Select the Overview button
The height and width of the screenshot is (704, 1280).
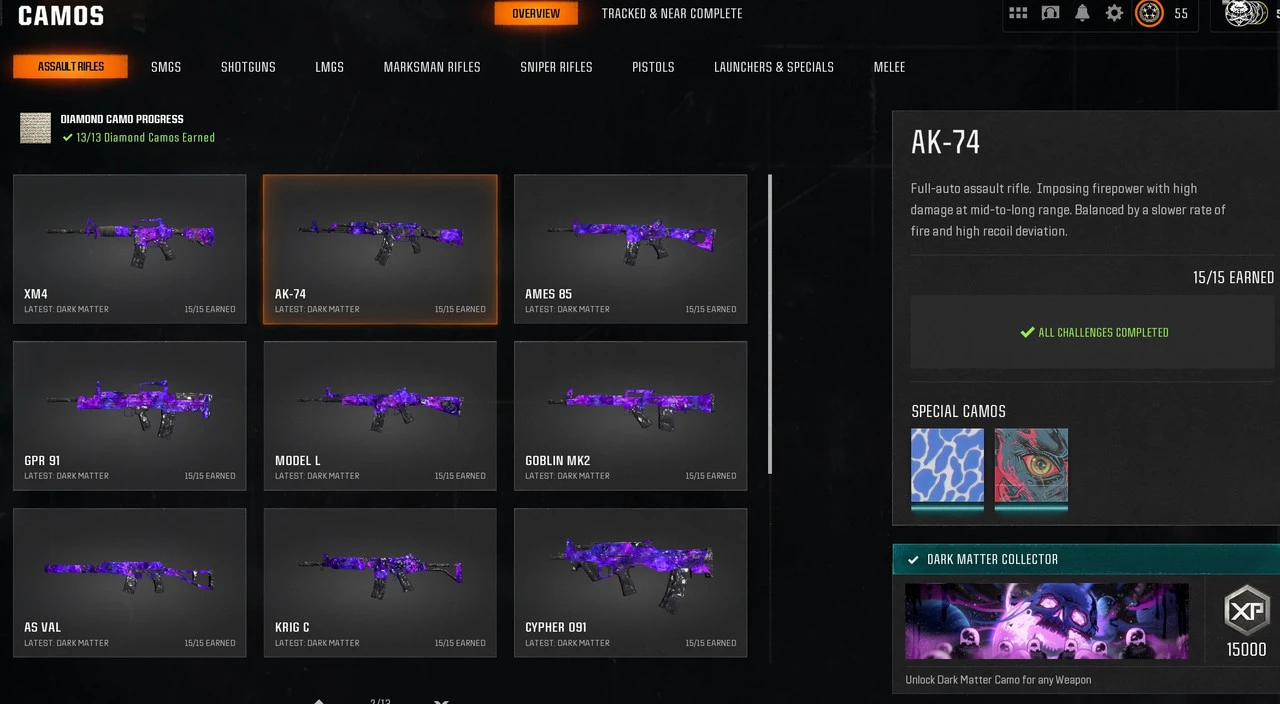(x=536, y=14)
